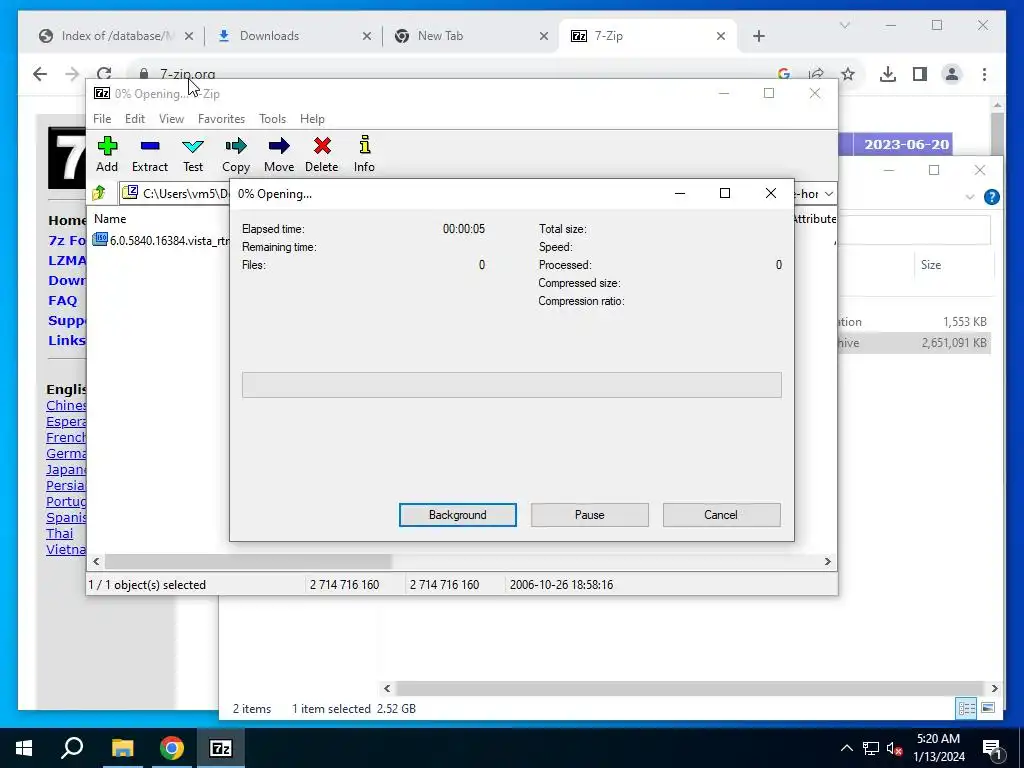The image size is (1024, 768).
Task: Click the Copy toolbar icon
Action: [x=236, y=154]
